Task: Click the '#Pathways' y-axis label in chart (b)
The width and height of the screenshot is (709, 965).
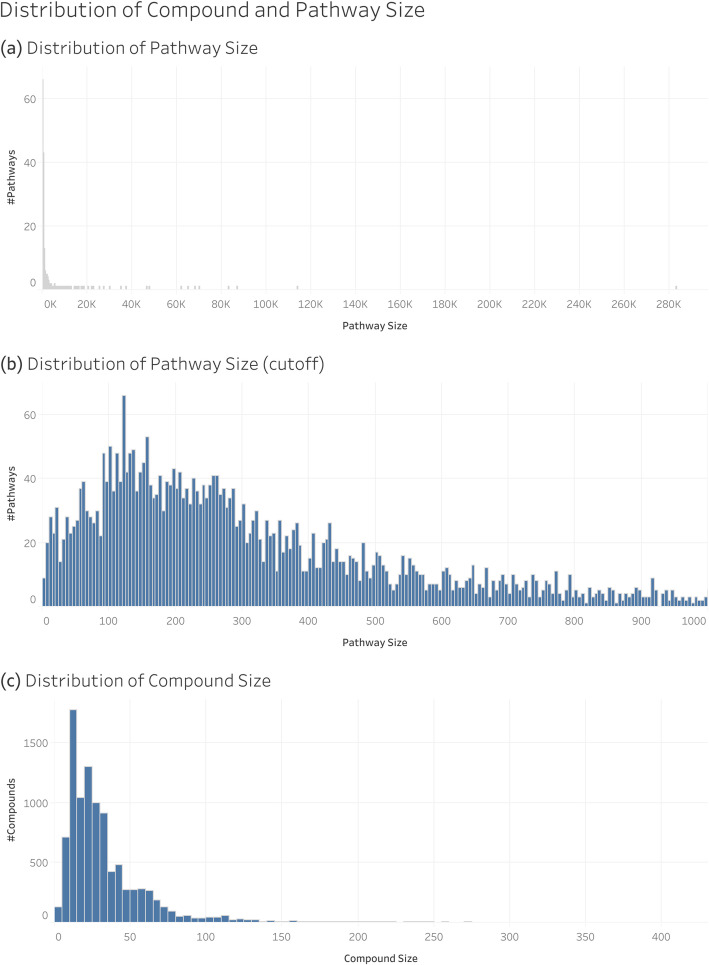Action: [11, 494]
